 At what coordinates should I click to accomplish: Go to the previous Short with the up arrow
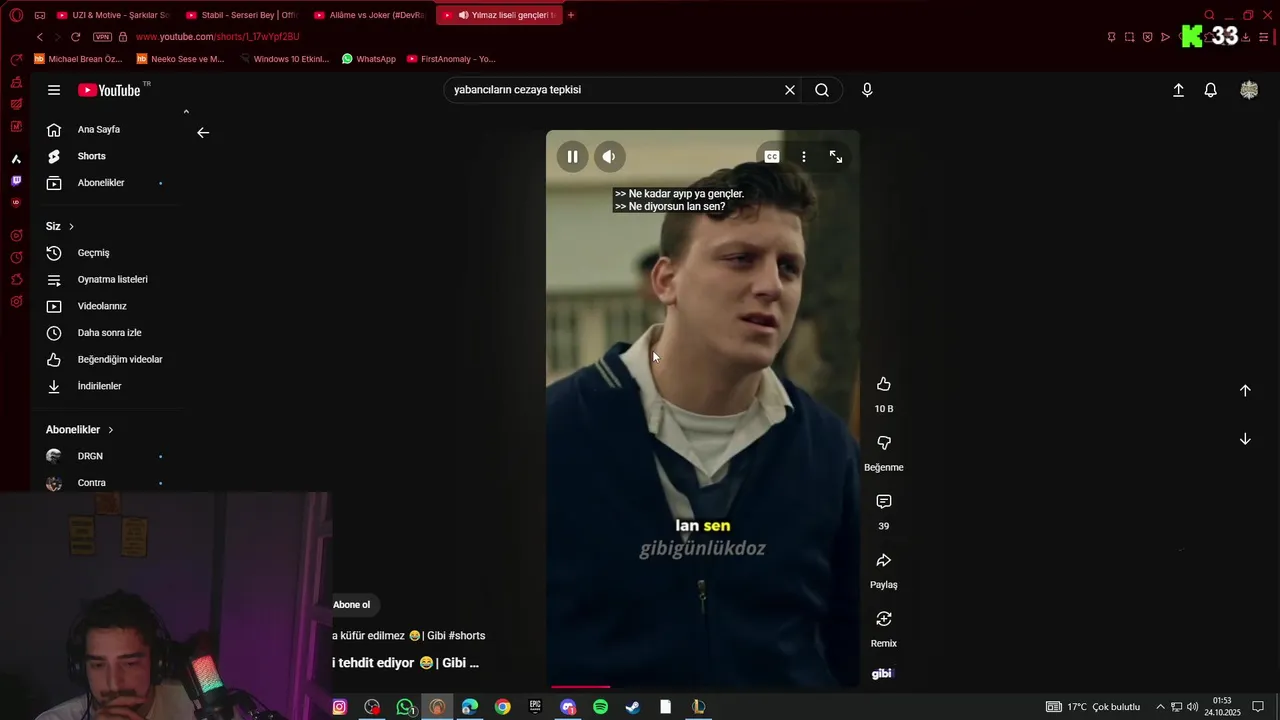coord(1245,391)
